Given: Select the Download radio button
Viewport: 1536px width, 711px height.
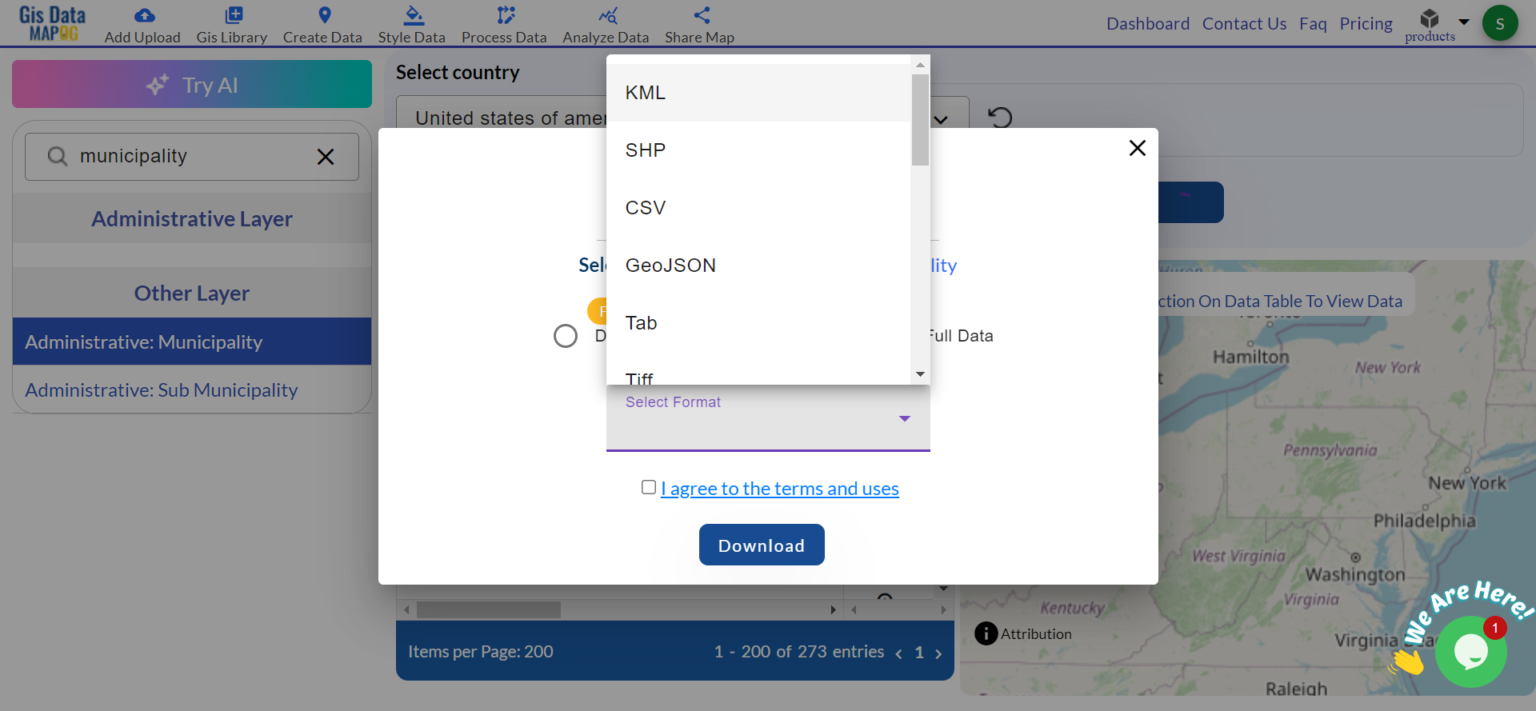Looking at the screenshot, I should point(565,335).
